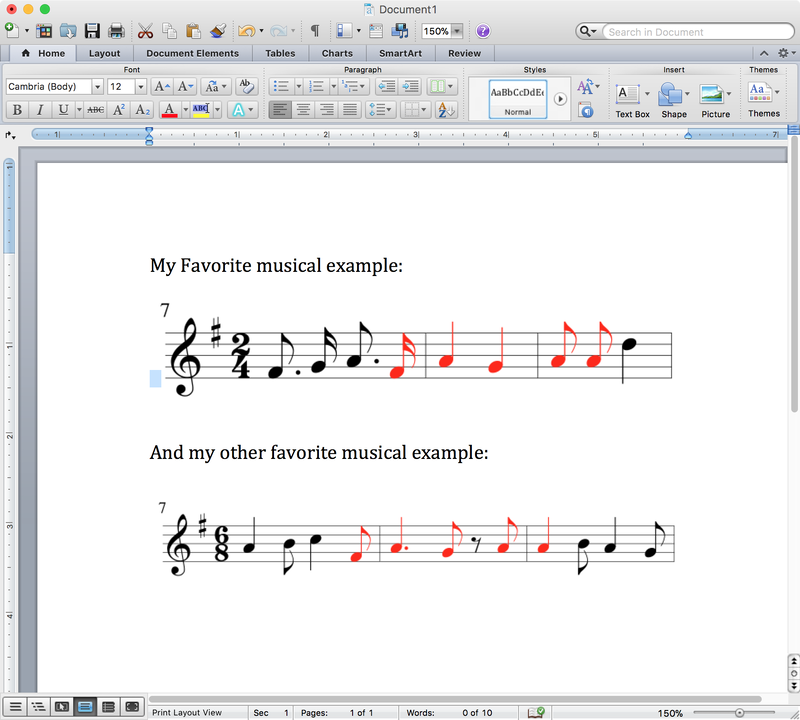Click the Picture insert icon
Viewport: 800px width, 720px height.
point(714,96)
